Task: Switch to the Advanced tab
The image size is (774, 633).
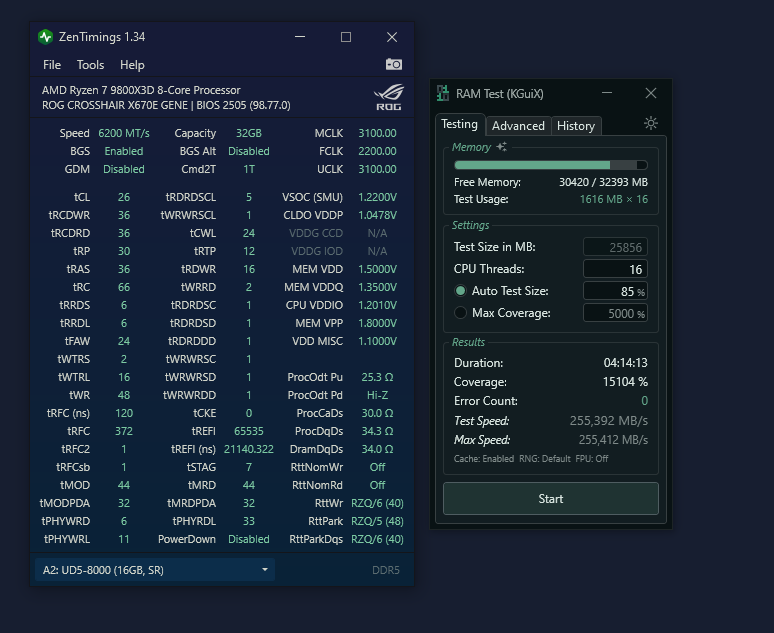Action: point(518,126)
